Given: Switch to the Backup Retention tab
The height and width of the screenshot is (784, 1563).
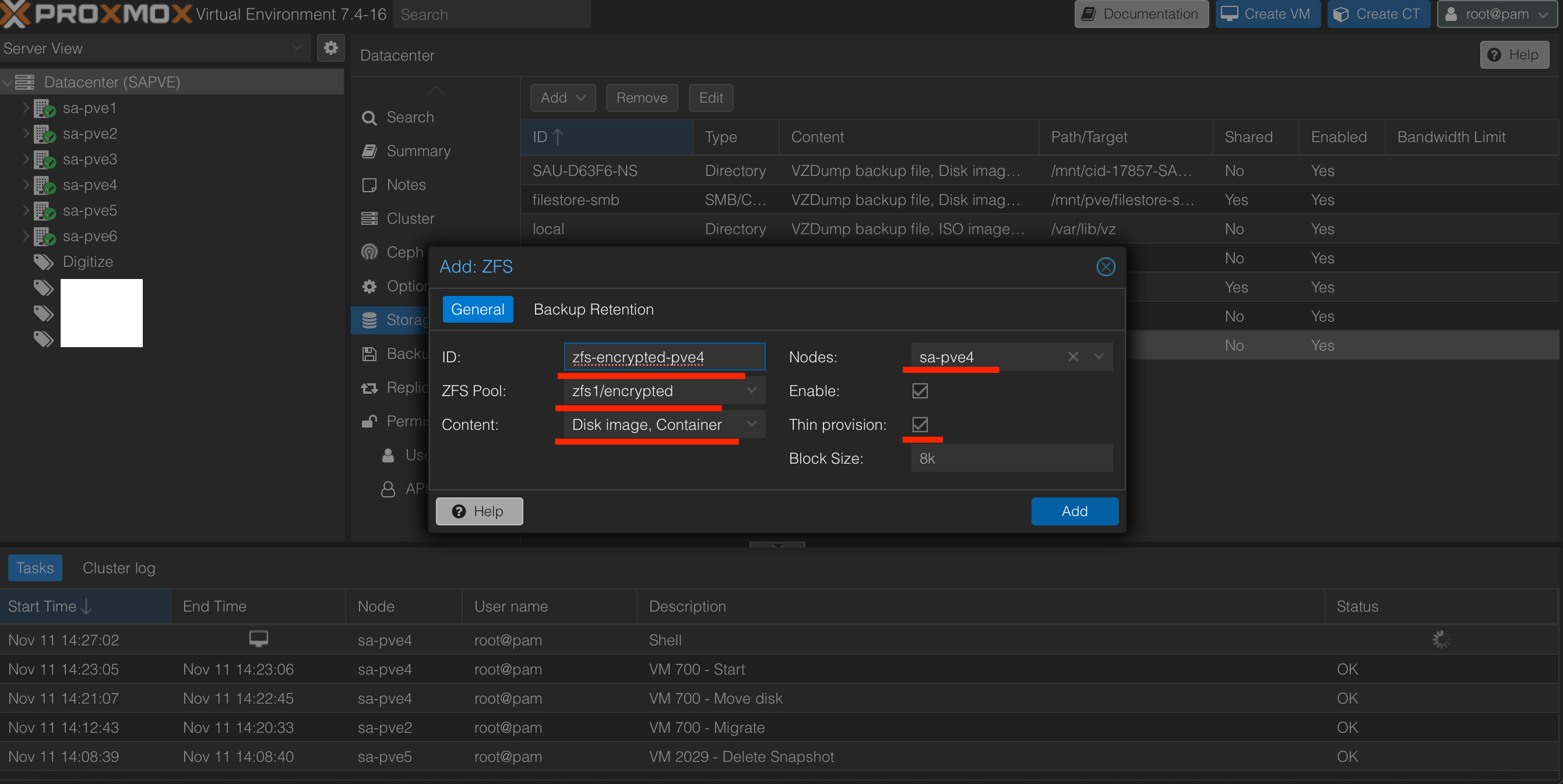Looking at the screenshot, I should click(x=593, y=309).
